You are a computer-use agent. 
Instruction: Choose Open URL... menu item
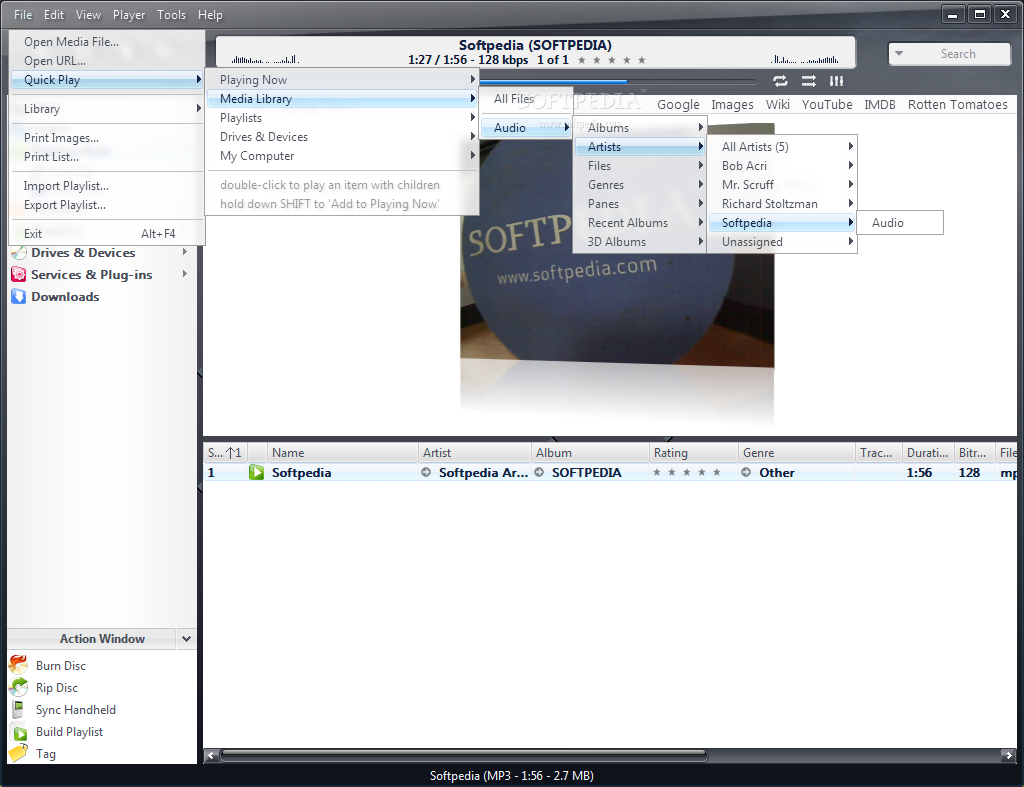[x=107, y=61]
